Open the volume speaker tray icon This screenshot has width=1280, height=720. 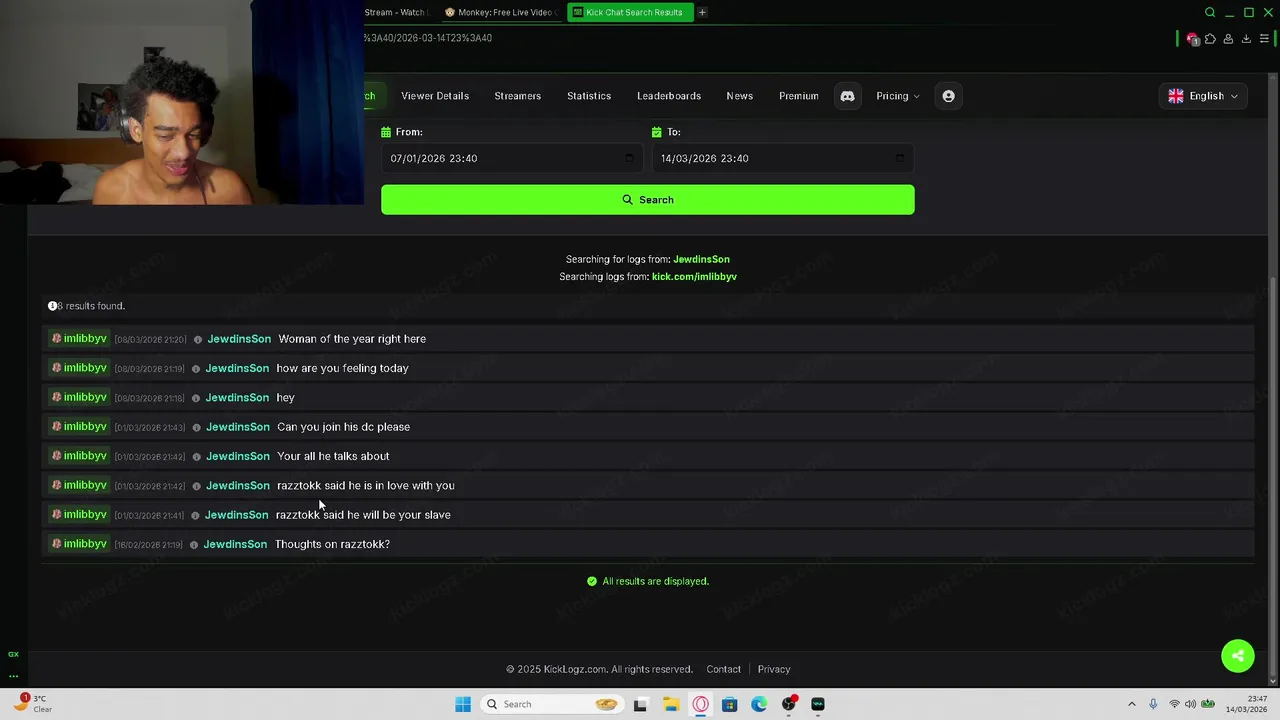1190,704
